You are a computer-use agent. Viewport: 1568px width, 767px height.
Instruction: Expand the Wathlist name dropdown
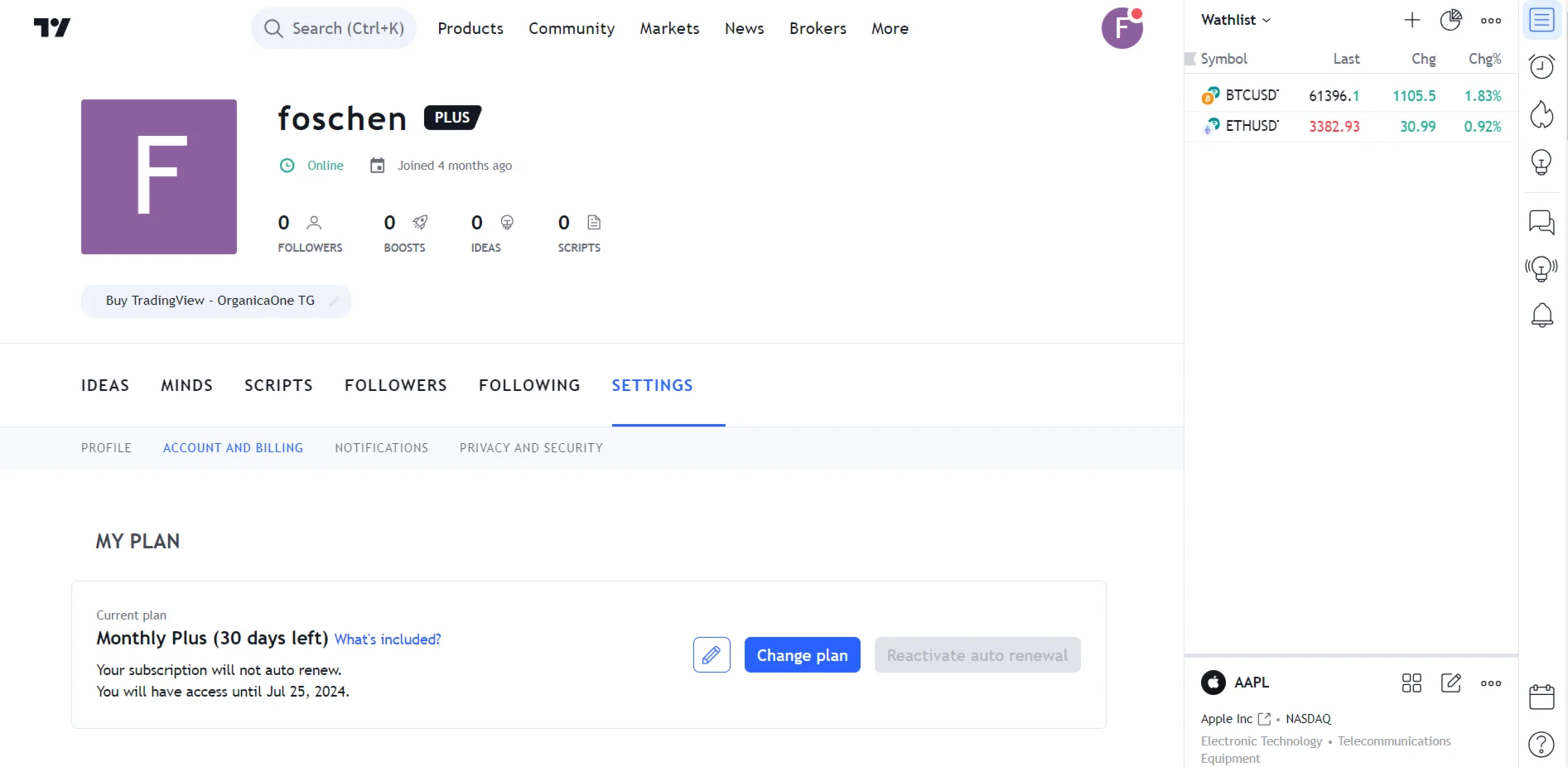pos(1236,20)
